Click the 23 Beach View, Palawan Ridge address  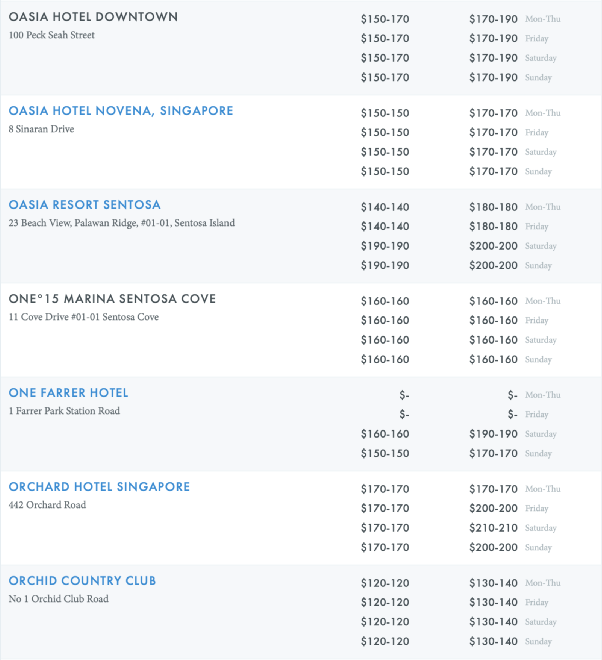pyautogui.click(x=121, y=223)
